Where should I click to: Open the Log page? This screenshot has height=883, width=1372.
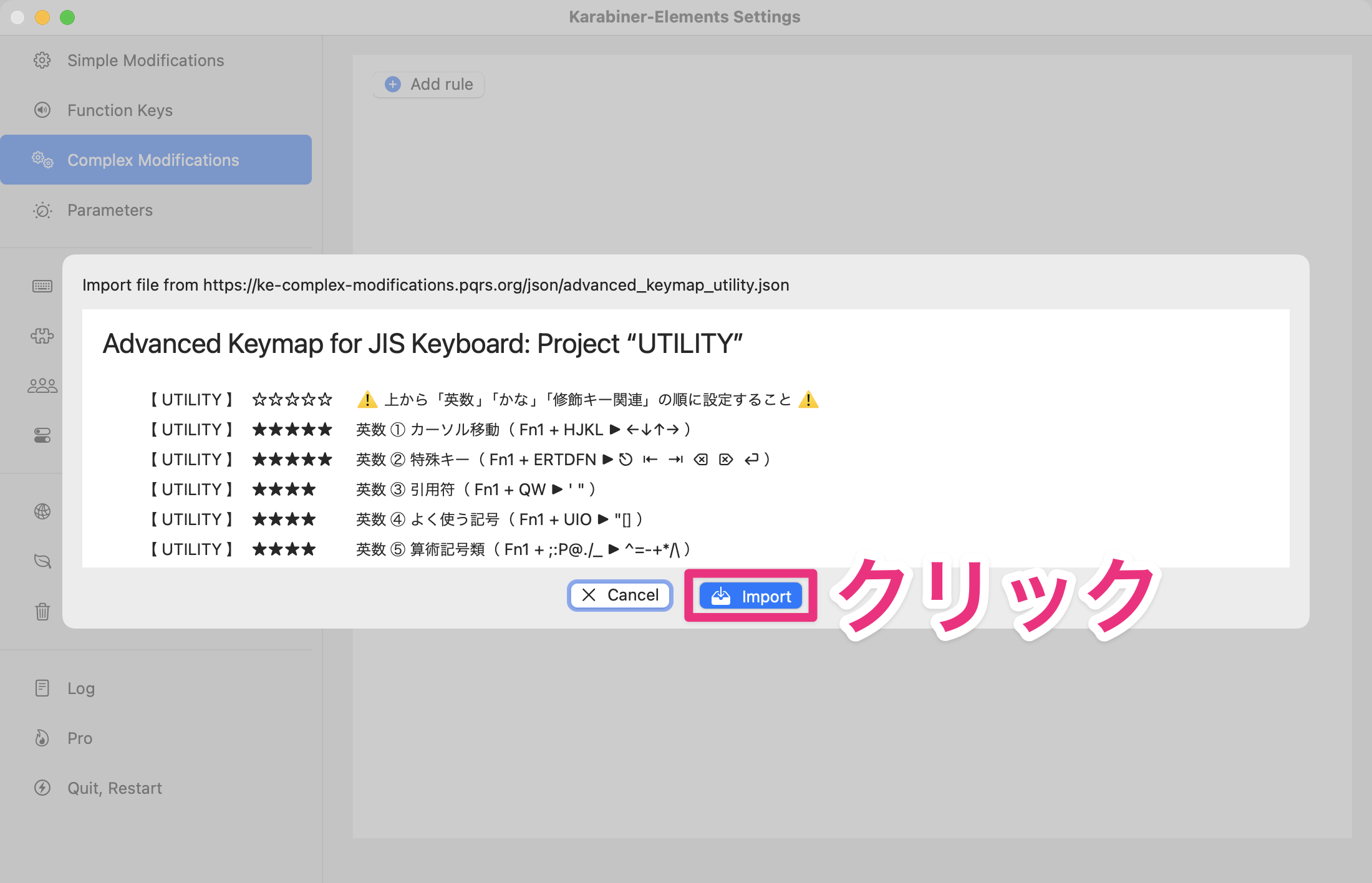[81, 688]
